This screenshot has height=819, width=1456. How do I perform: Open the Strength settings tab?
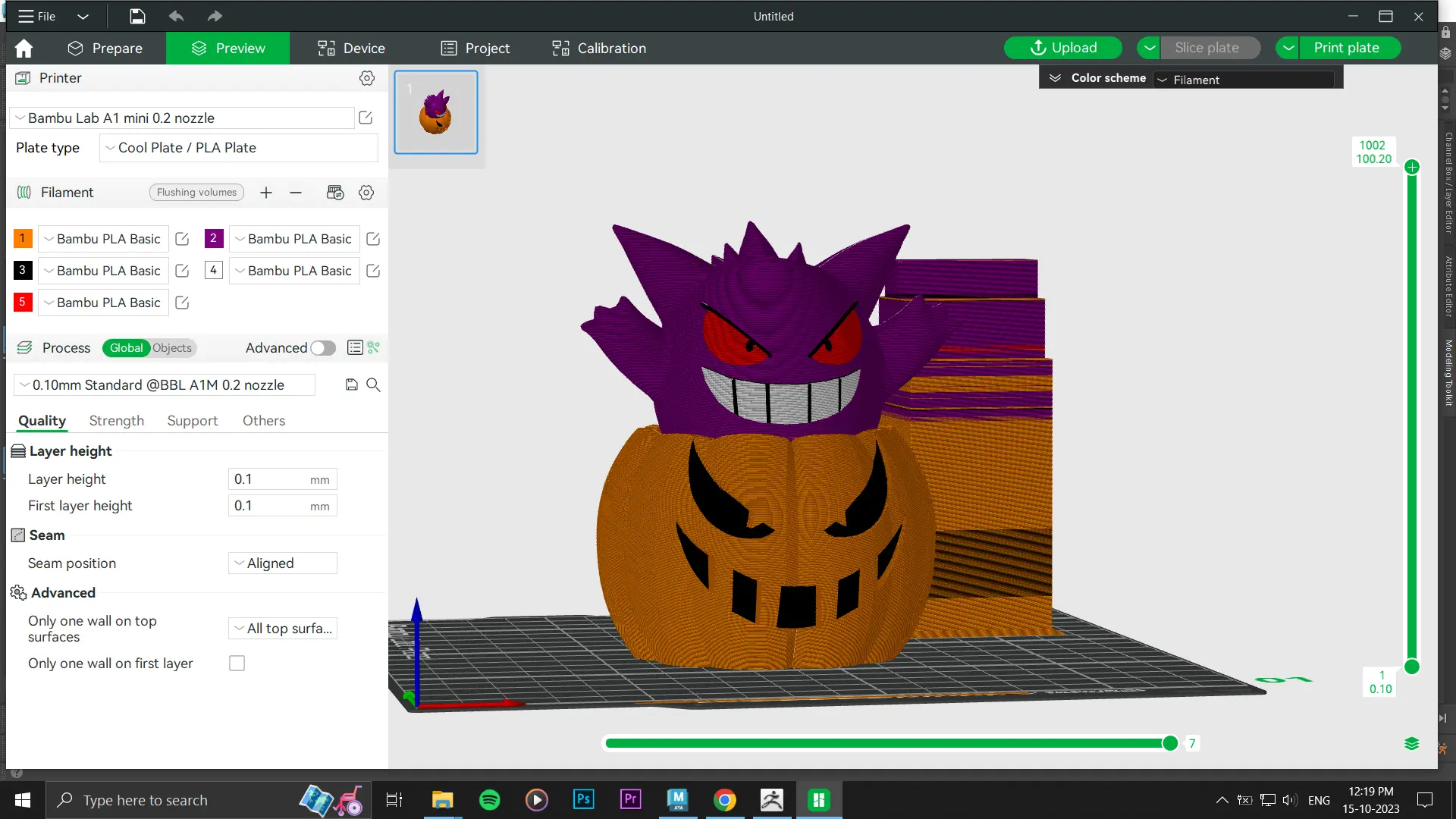[x=116, y=421]
